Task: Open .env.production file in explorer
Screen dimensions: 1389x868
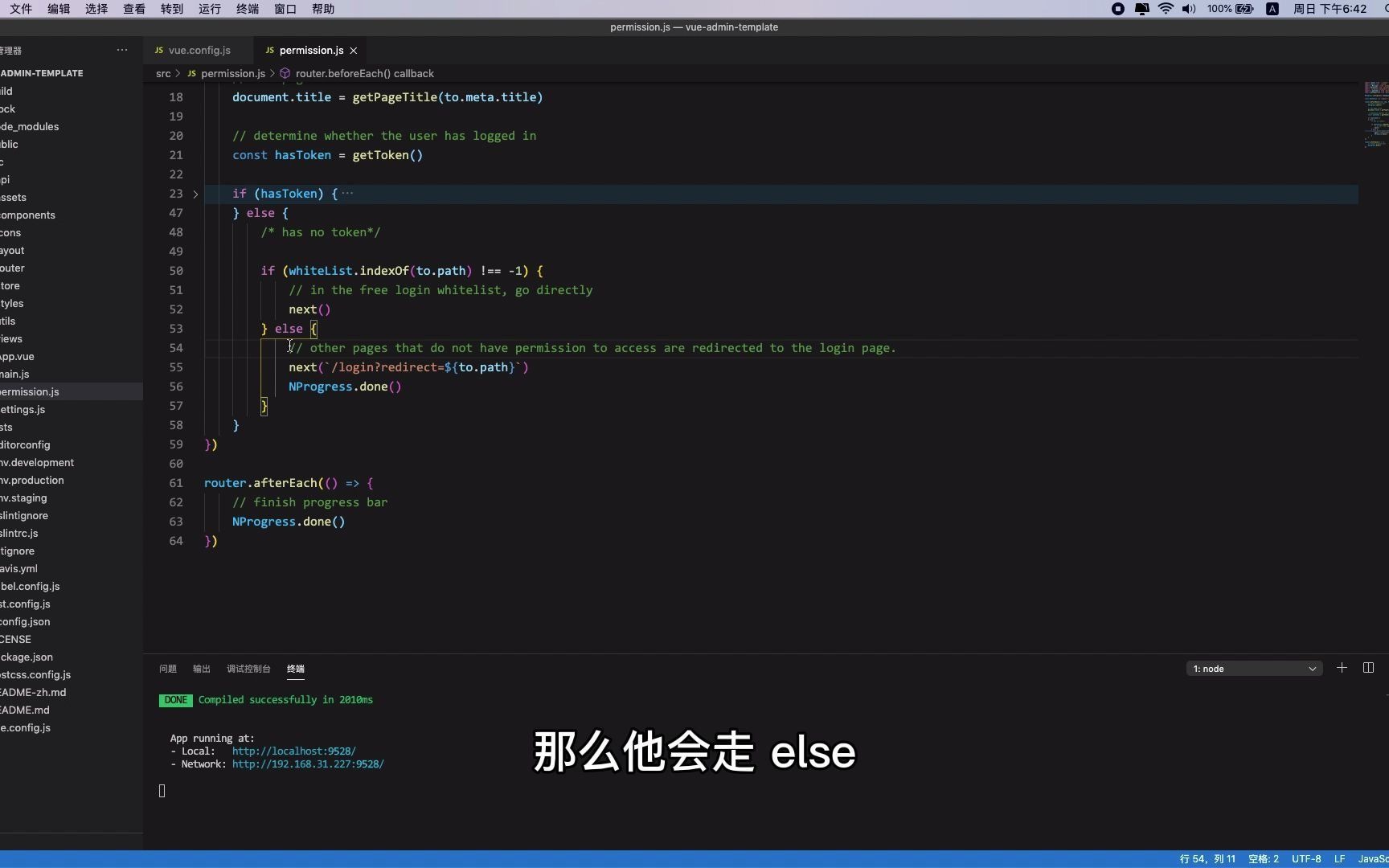Action: (x=72, y=481)
